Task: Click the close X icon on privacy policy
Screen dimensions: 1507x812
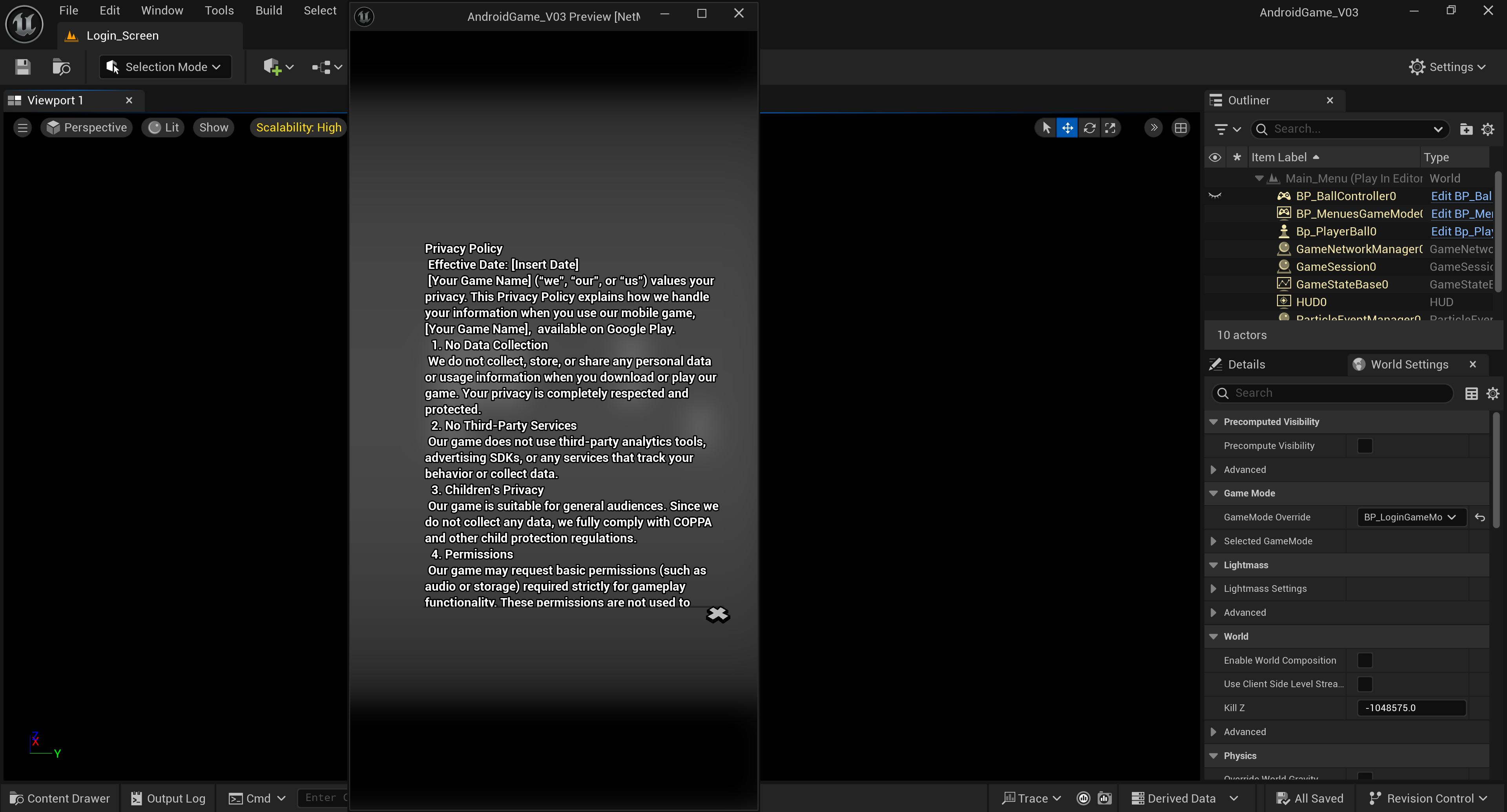Action: (x=717, y=614)
